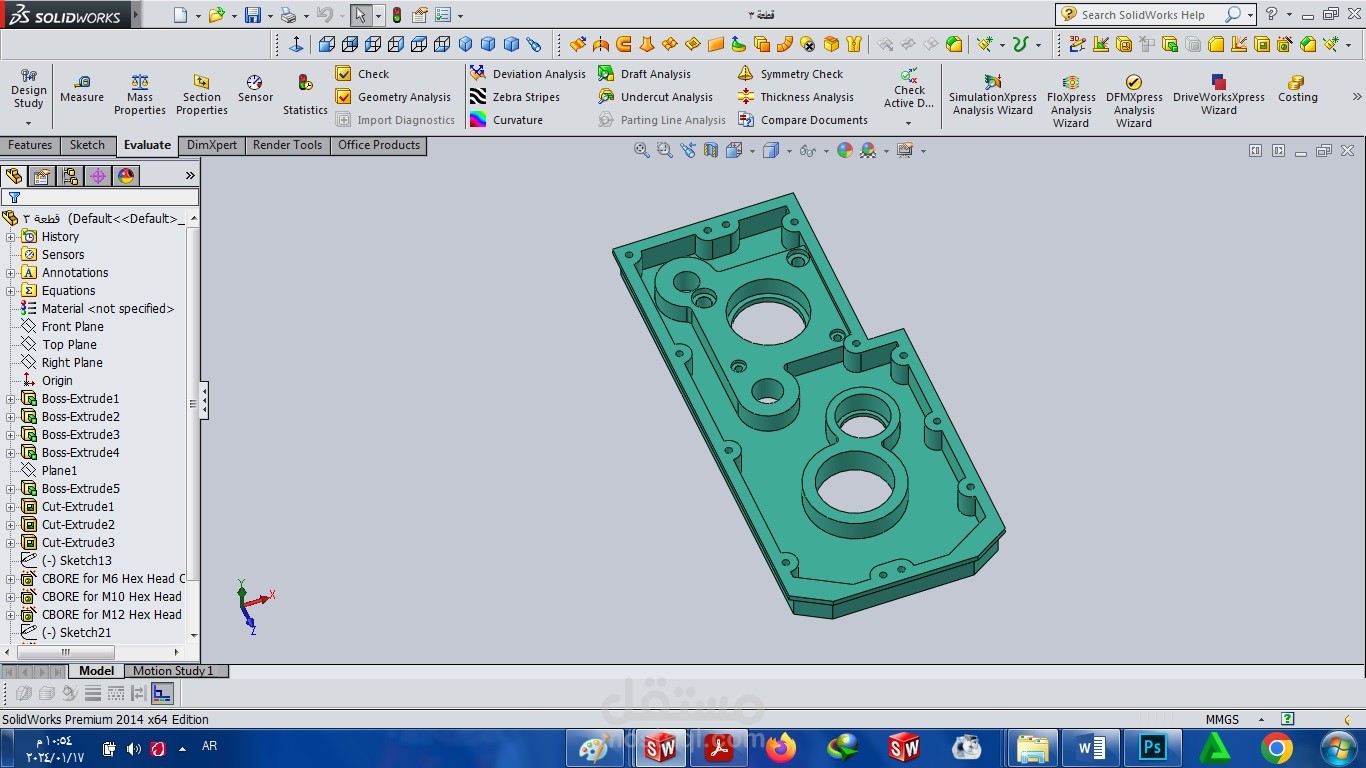The height and width of the screenshot is (768, 1366).
Task: Open the Check Active Document dropdown arrow
Action: click(908, 123)
